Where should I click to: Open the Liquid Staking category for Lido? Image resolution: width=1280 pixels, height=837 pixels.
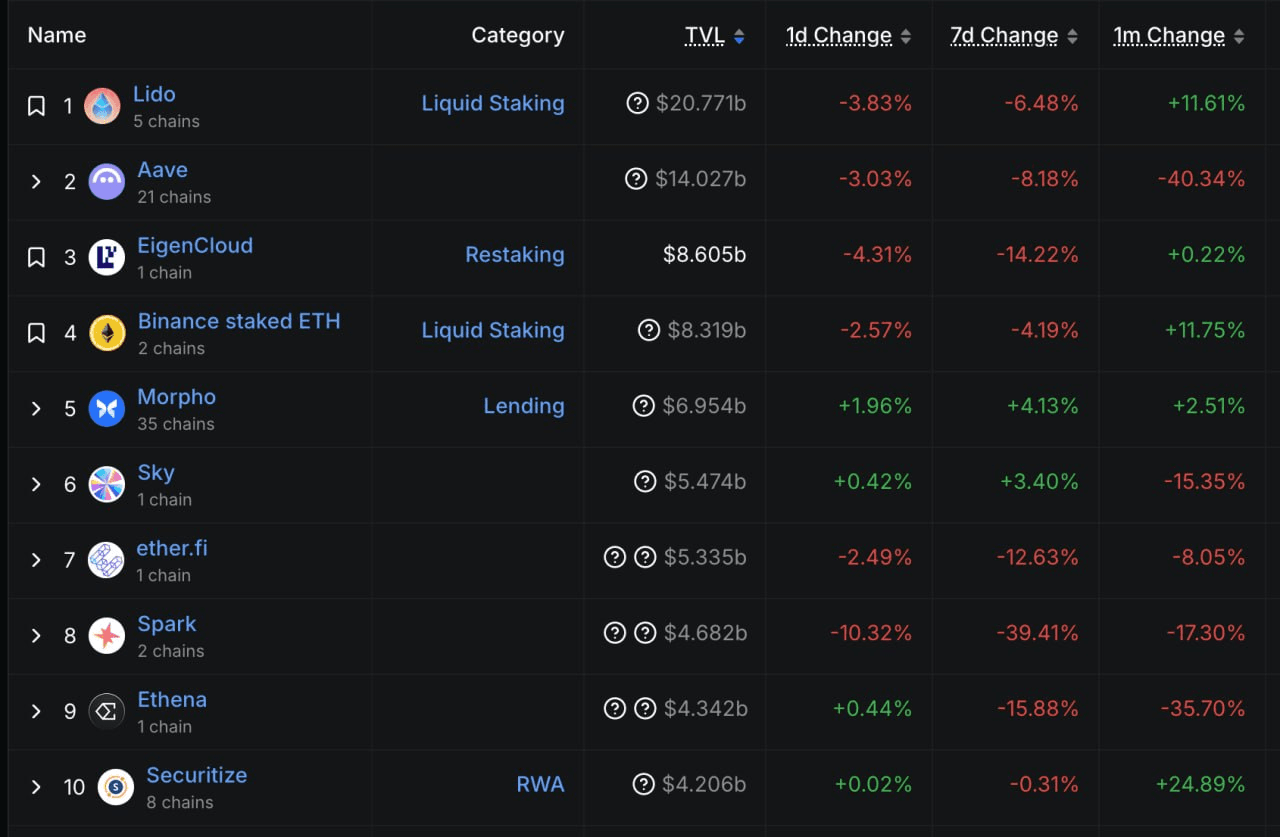point(492,103)
